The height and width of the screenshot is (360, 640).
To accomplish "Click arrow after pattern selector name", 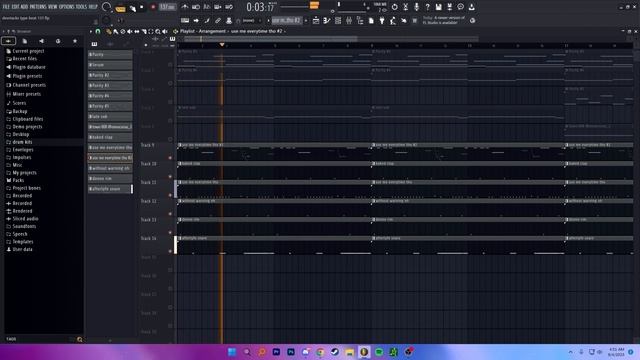I will click(306, 20).
